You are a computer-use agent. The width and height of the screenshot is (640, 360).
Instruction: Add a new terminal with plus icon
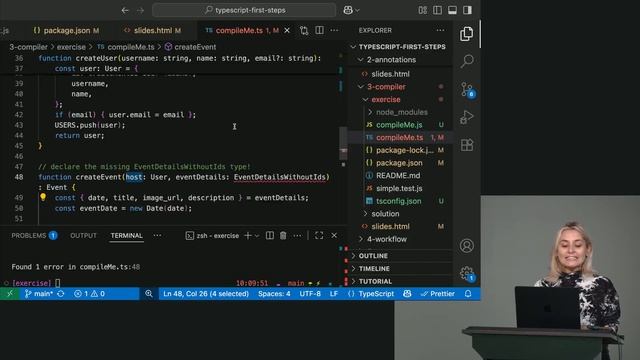coord(248,236)
